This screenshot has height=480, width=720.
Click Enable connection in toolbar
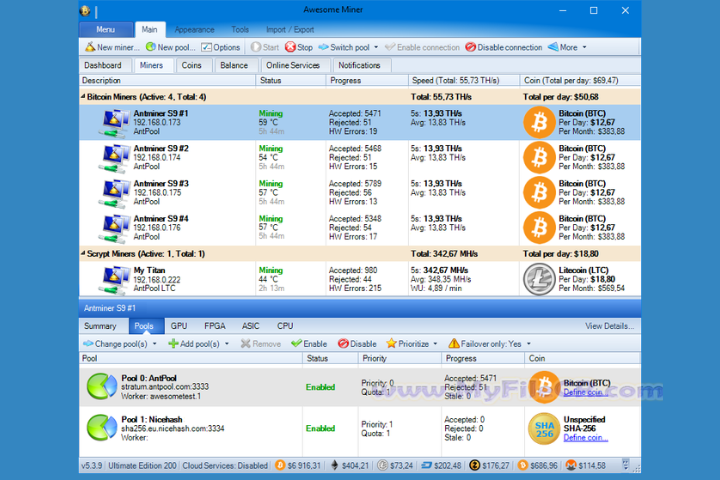pyautogui.click(x=422, y=47)
